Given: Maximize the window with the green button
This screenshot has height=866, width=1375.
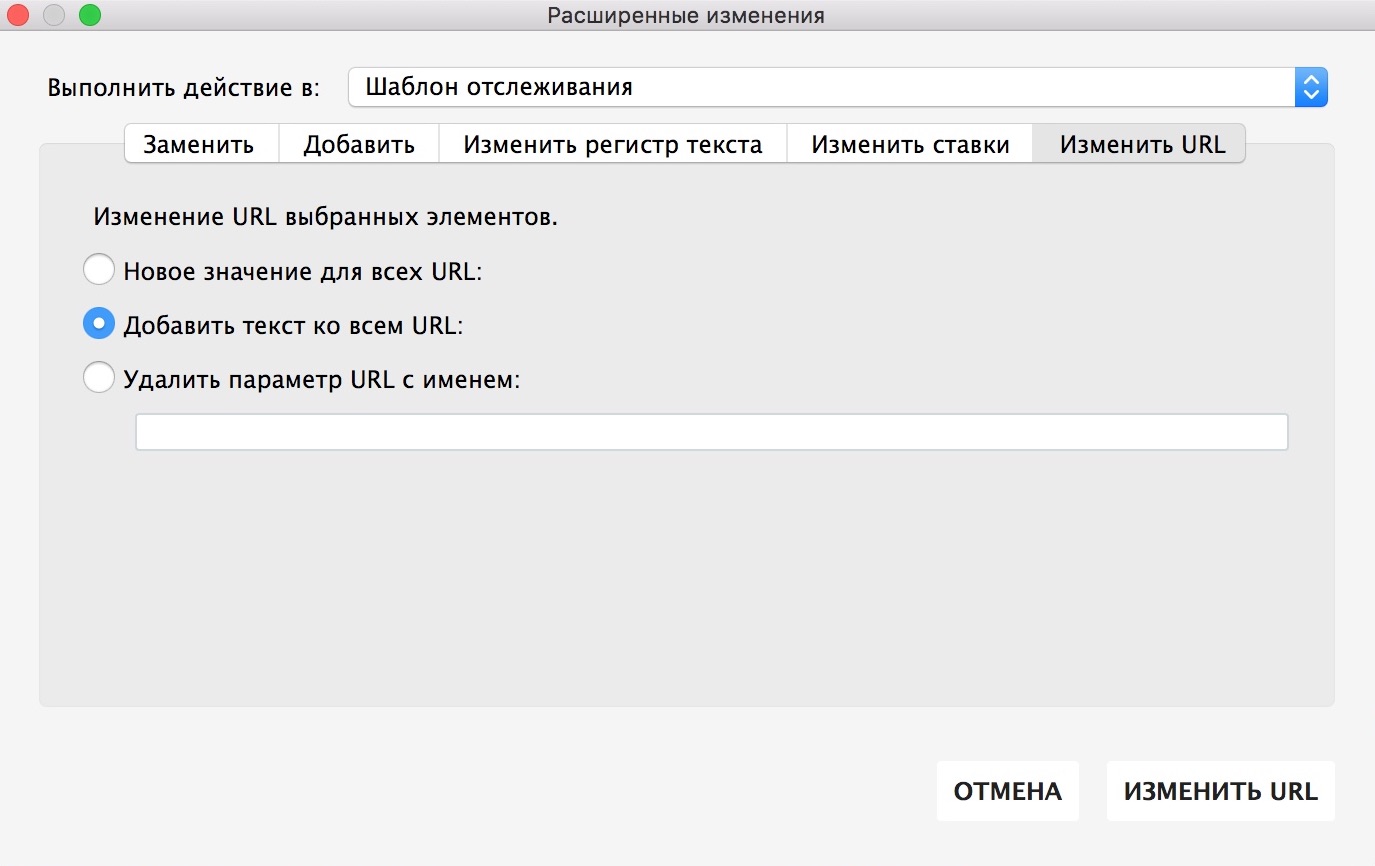Looking at the screenshot, I should pyautogui.click(x=90, y=15).
